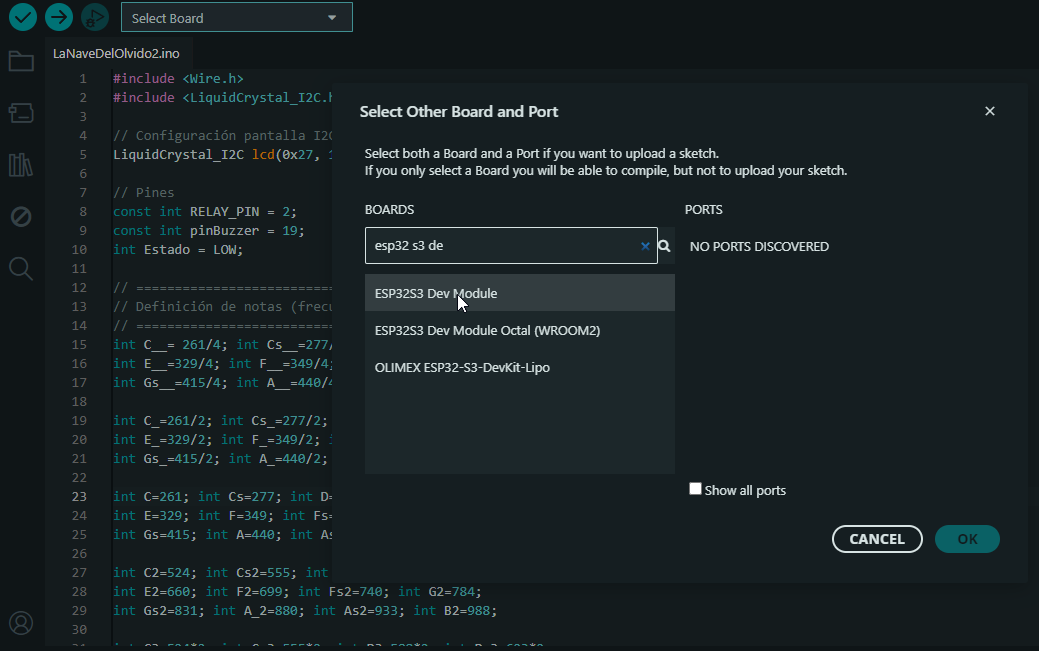Viewport: 1039px width, 651px height.
Task: Click the CANCEL button
Action: click(x=877, y=539)
